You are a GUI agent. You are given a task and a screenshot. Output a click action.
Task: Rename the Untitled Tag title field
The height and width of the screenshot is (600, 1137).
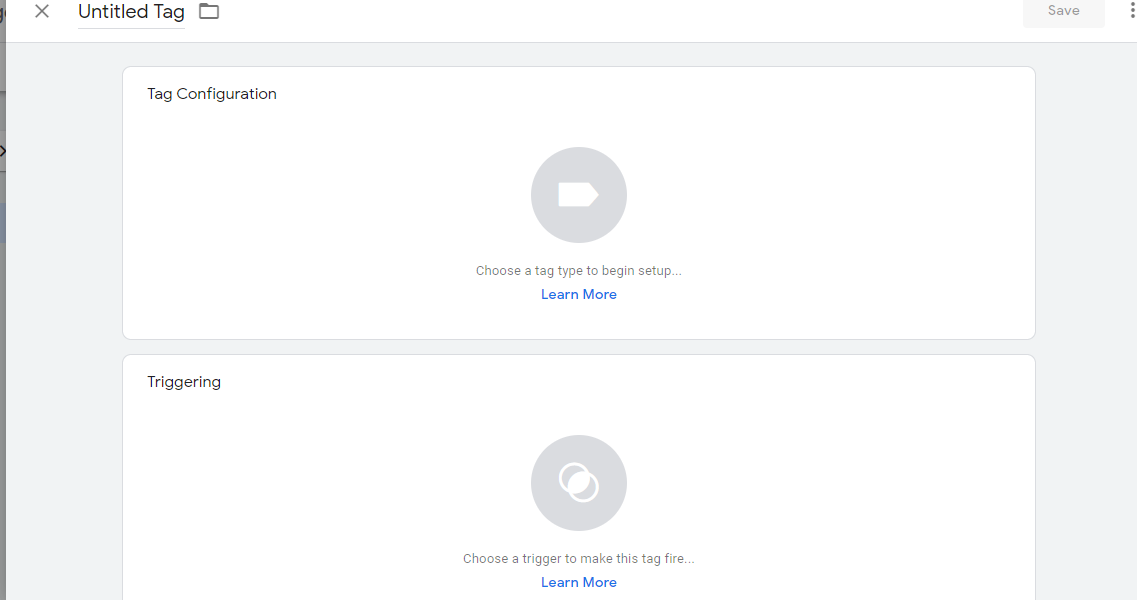(x=131, y=12)
